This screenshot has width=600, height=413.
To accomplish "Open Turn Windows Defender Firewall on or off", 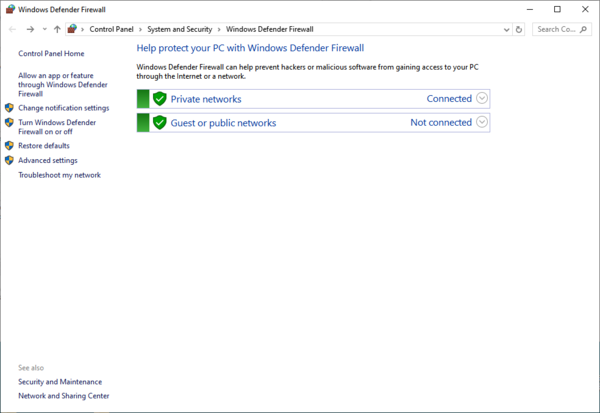I will (x=57, y=127).
